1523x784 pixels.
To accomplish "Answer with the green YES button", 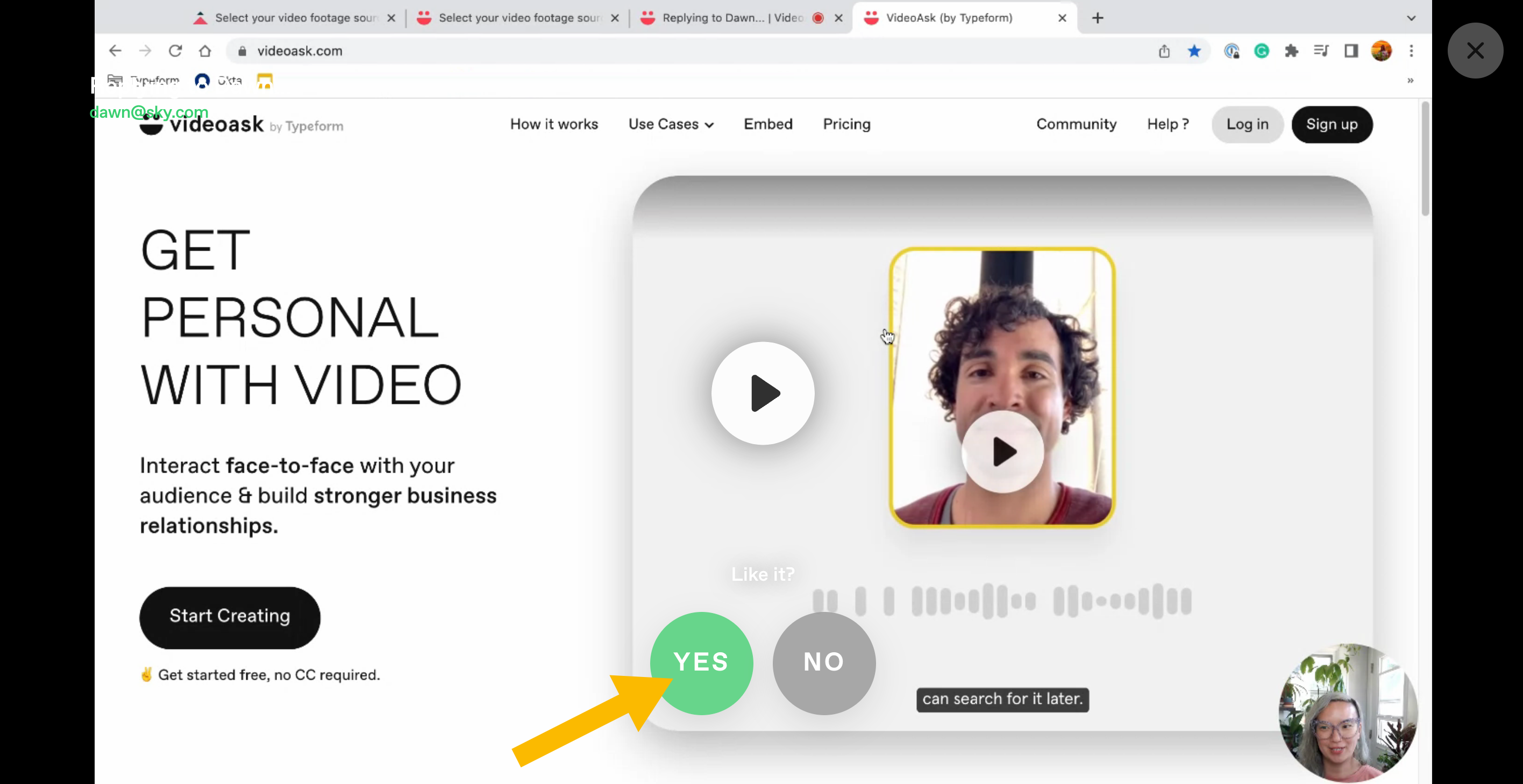I will tap(701, 663).
